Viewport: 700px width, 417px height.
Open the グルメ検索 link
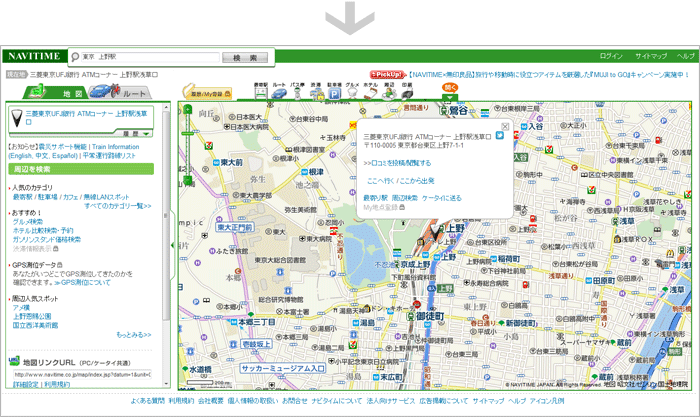28,221
